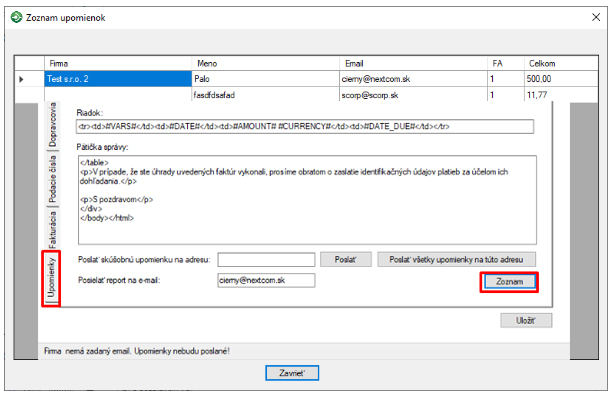
Task: Click the Zavrieť button
Action: click(x=292, y=373)
